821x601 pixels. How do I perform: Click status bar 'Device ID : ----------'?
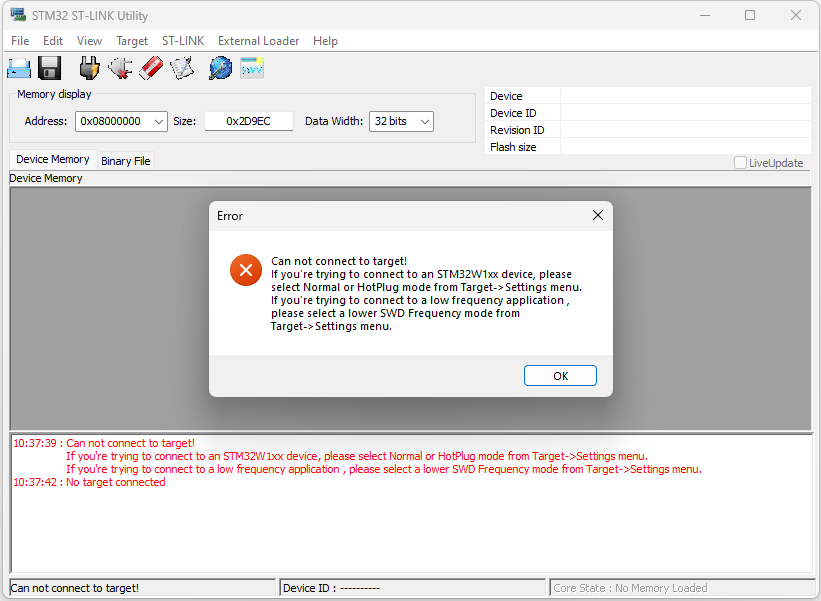(413, 588)
